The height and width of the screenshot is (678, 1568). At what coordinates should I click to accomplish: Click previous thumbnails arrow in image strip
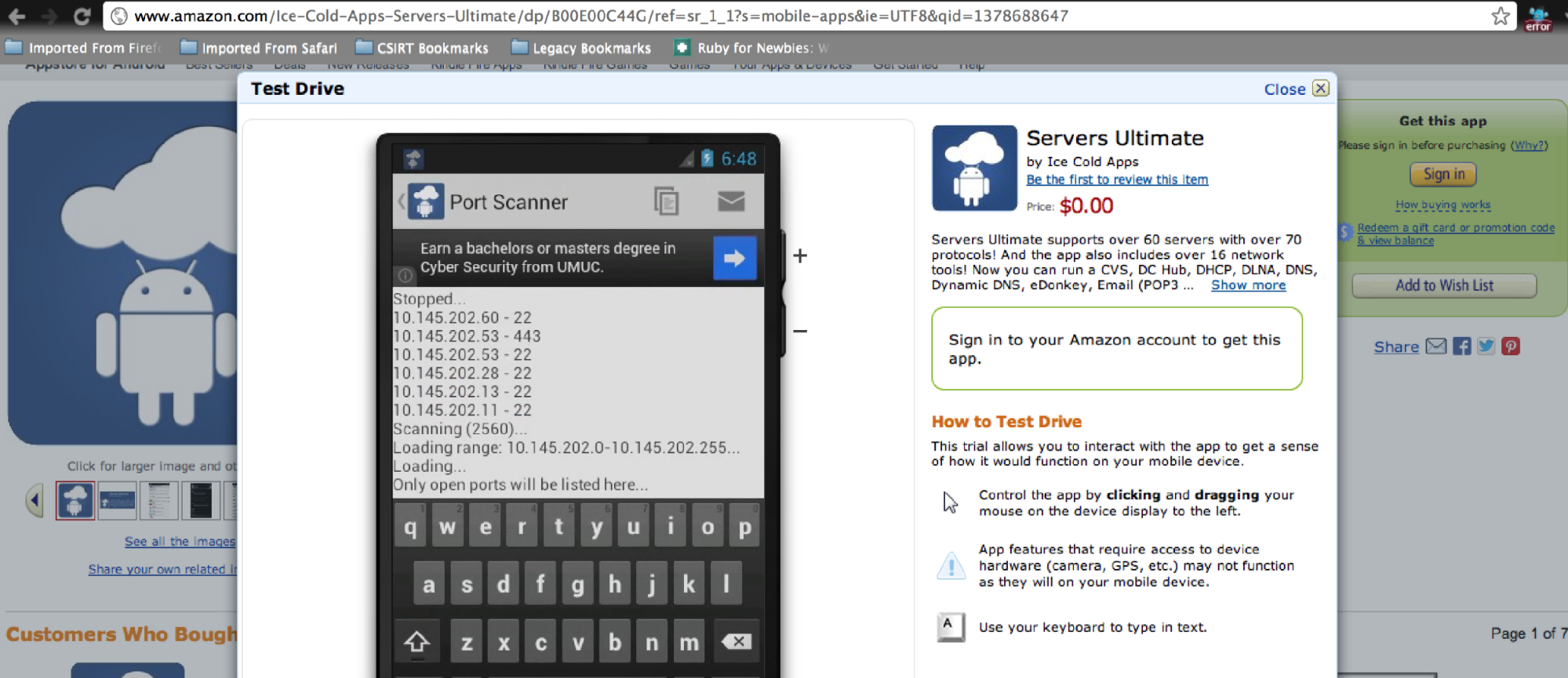(x=35, y=500)
